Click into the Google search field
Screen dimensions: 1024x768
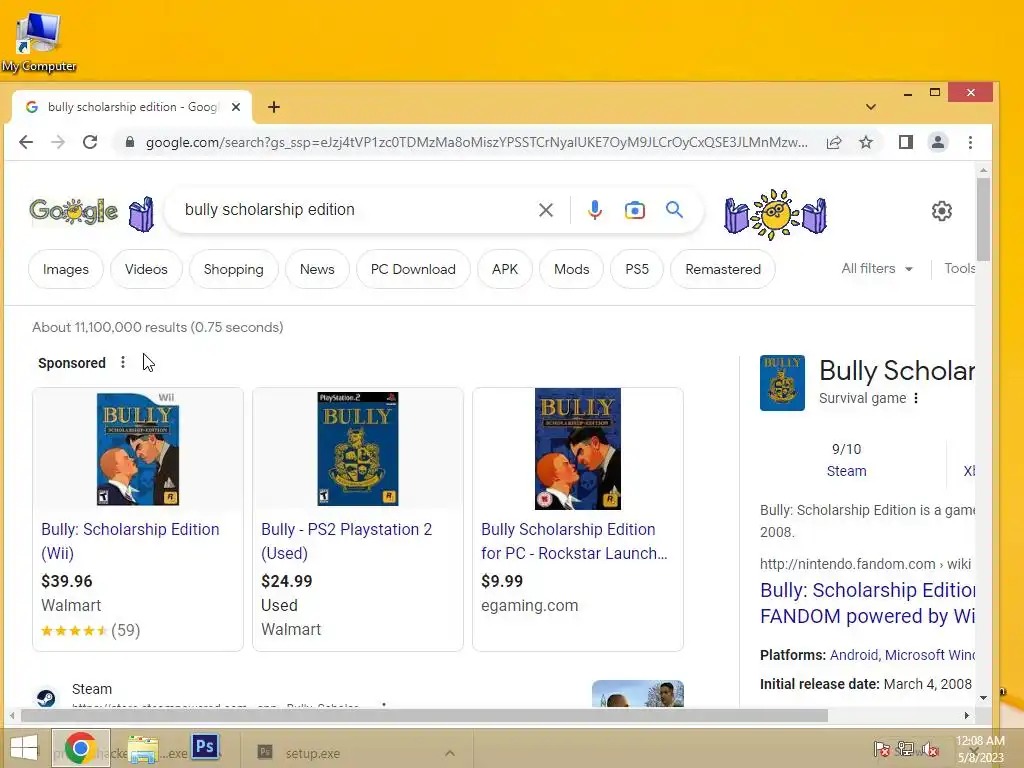(353, 210)
